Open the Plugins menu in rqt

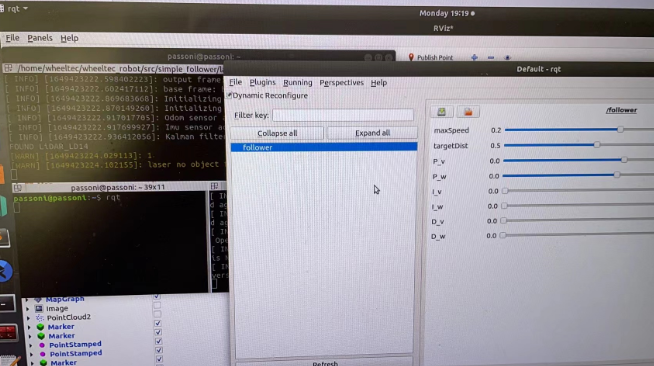pos(262,82)
